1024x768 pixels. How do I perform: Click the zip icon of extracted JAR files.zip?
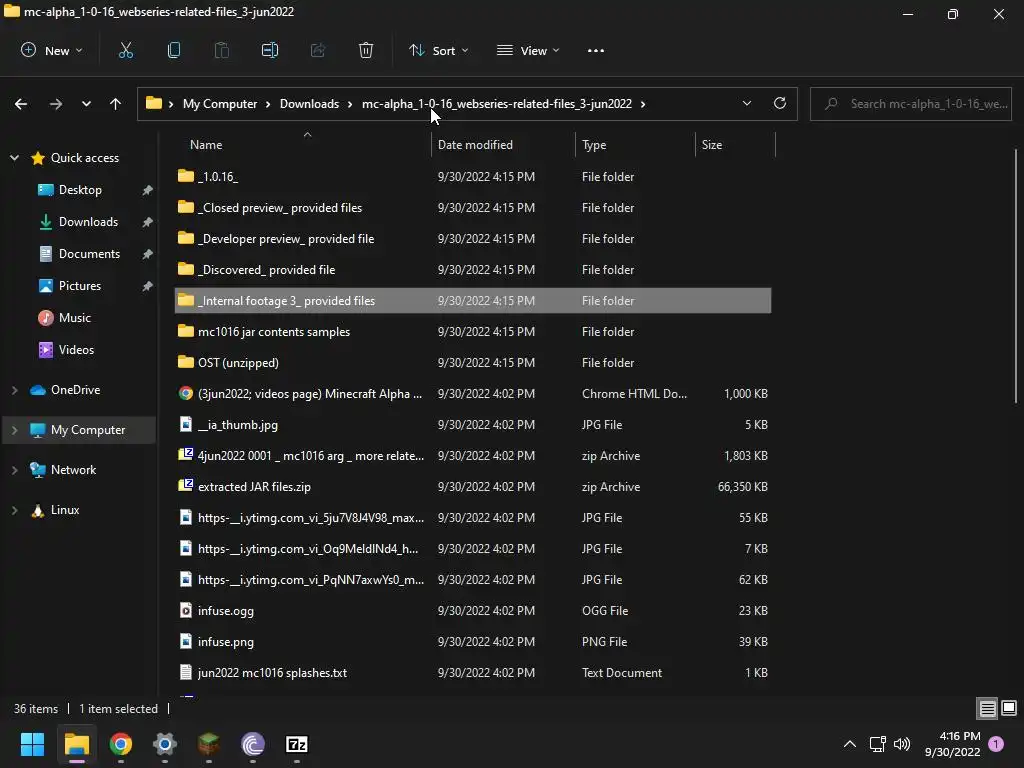(x=186, y=486)
